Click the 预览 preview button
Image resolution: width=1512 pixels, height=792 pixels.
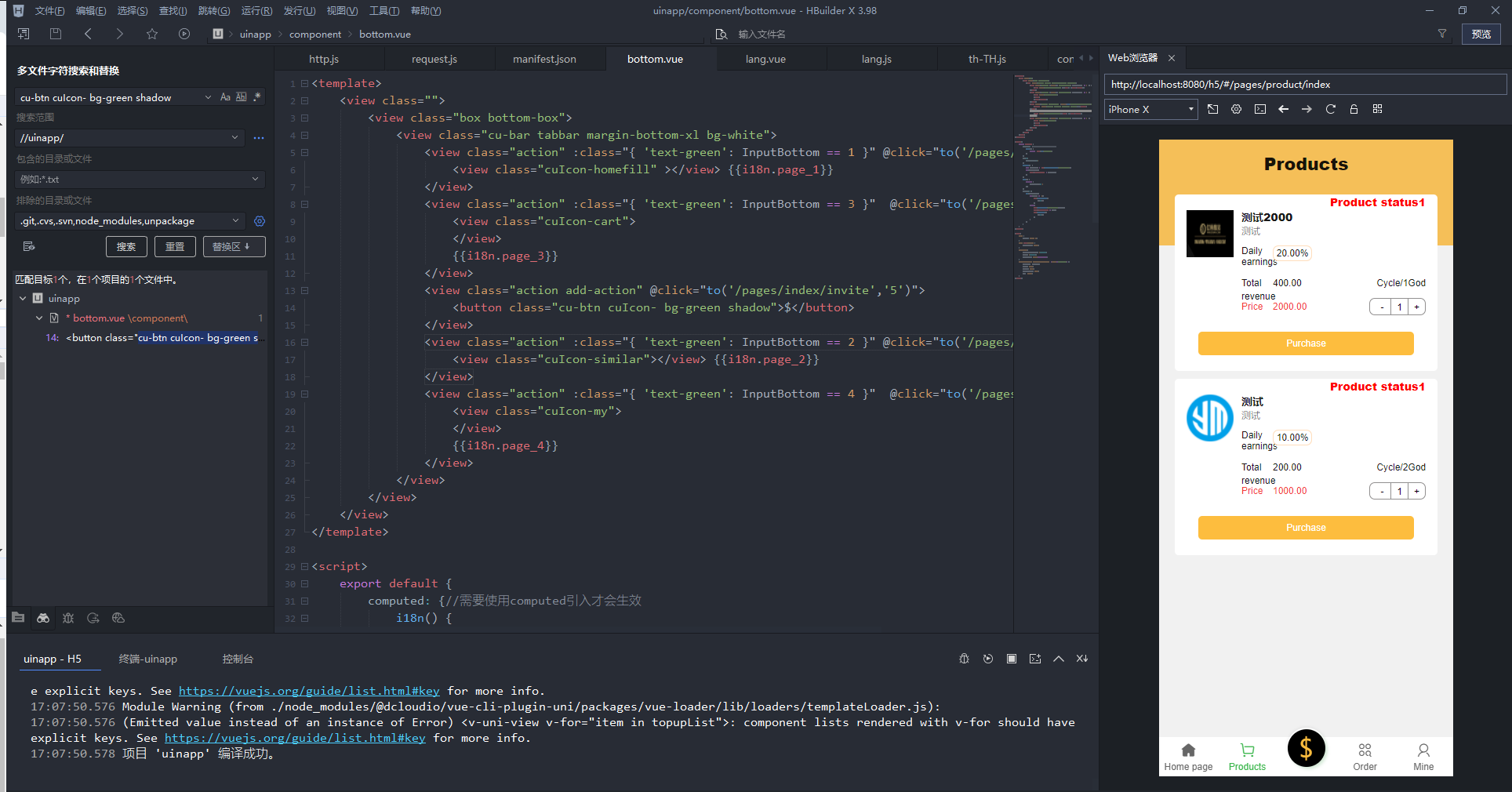pyautogui.click(x=1481, y=34)
